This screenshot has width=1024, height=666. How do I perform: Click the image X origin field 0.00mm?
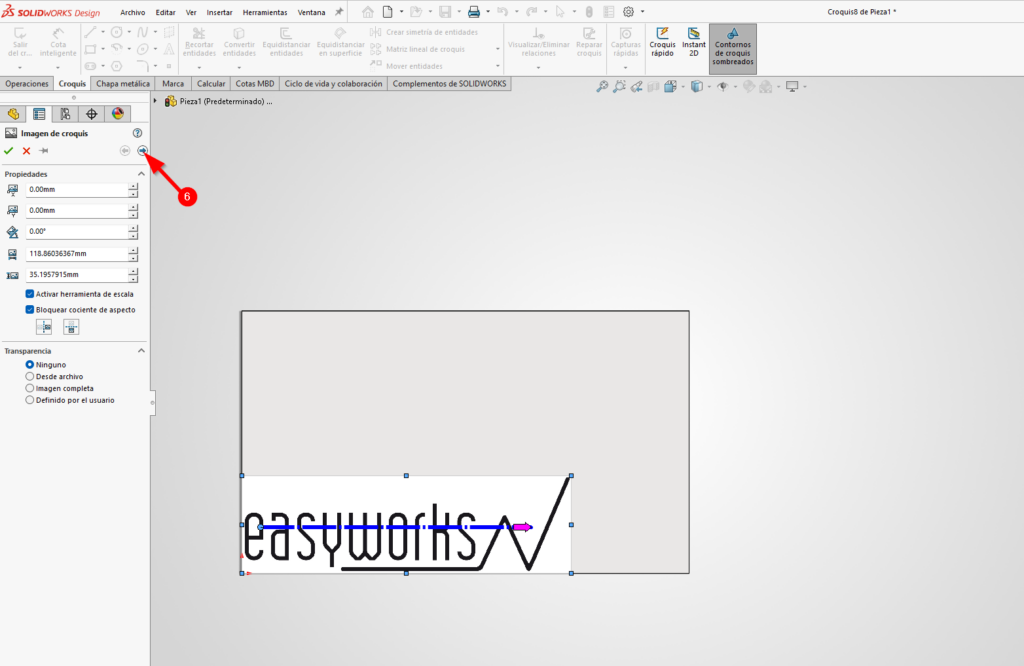coord(77,189)
